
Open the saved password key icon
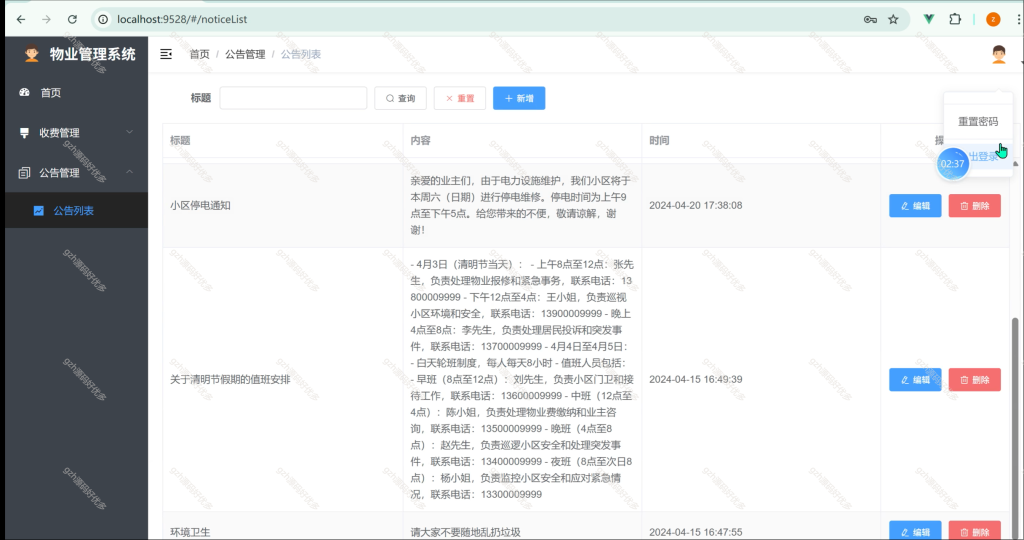coord(870,20)
